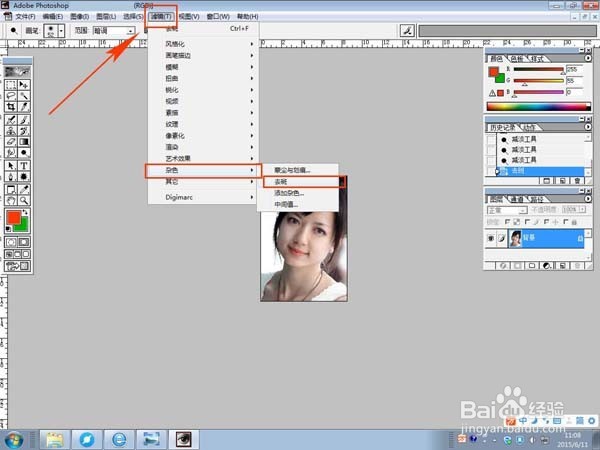Viewport: 600px width, 450px height.
Task: Expand the 风格化 filter submenu
Action: pyautogui.click(x=203, y=44)
